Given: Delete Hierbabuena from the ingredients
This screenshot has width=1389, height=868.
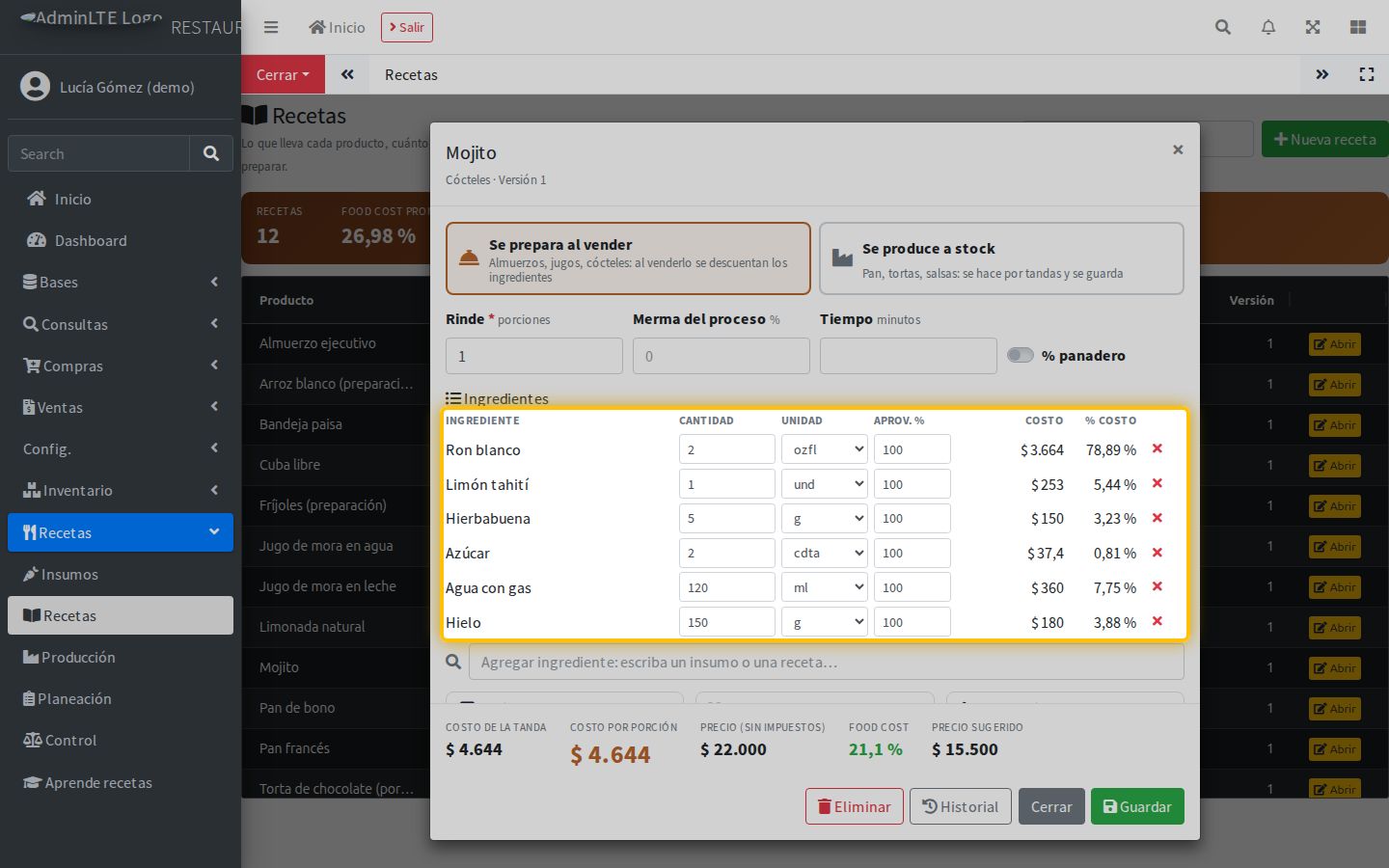Looking at the screenshot, I should click(x=1157, y=518).
